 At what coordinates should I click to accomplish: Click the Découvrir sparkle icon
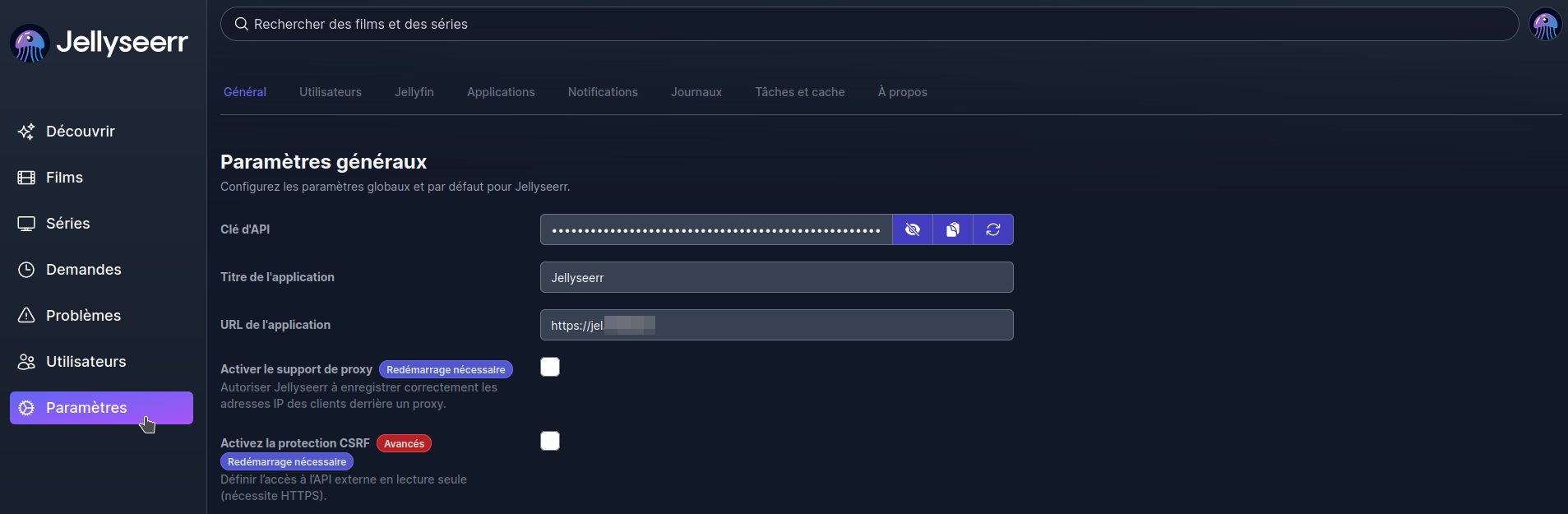(26, 132)
